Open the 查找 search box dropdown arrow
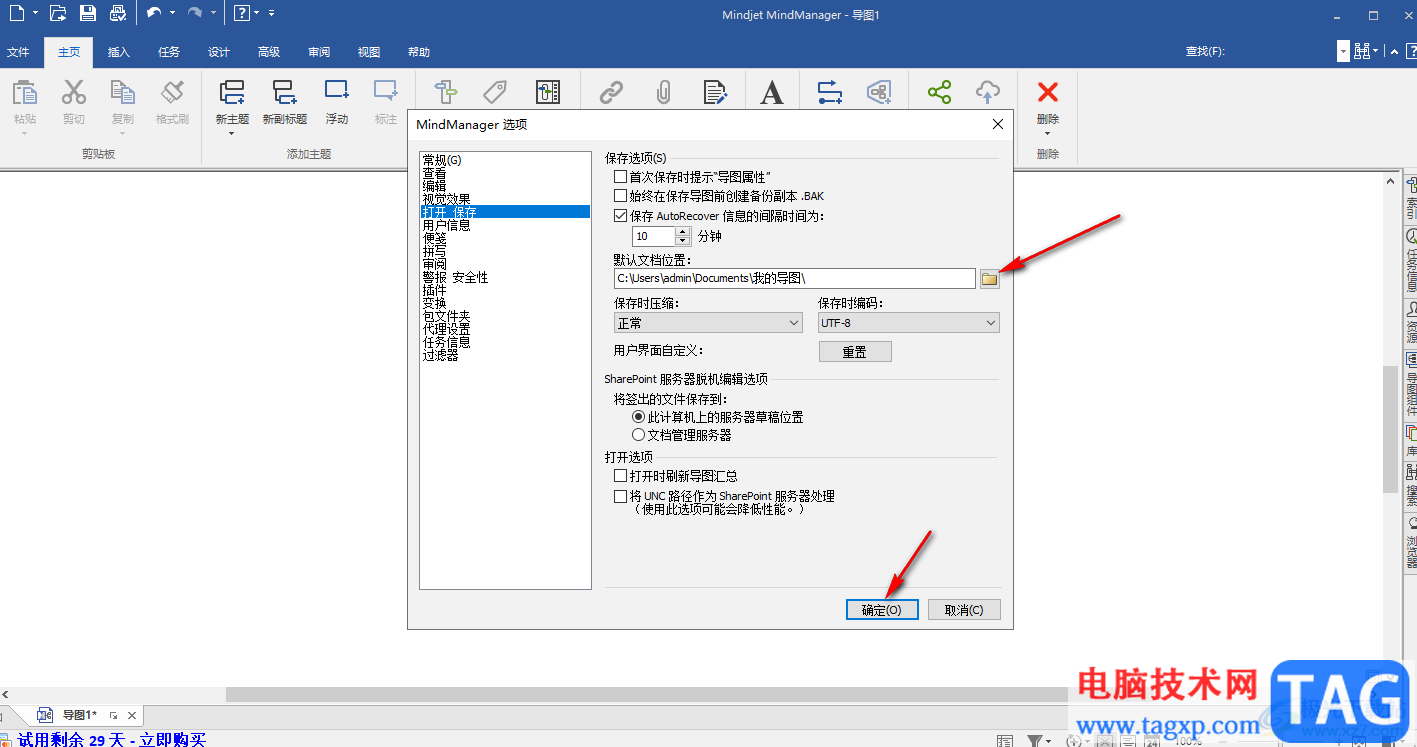This screenshot has height=747, width=1417. pyautogui.click(x=1343, y=51)
